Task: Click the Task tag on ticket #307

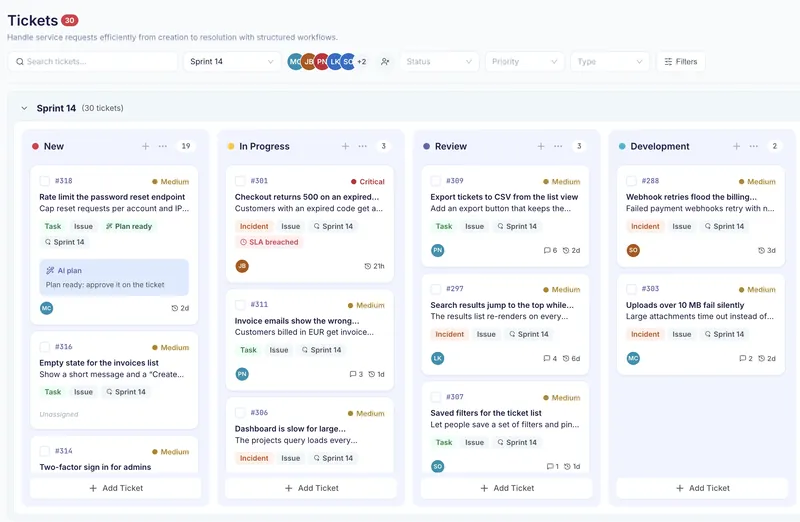Action: click(444, 442)
